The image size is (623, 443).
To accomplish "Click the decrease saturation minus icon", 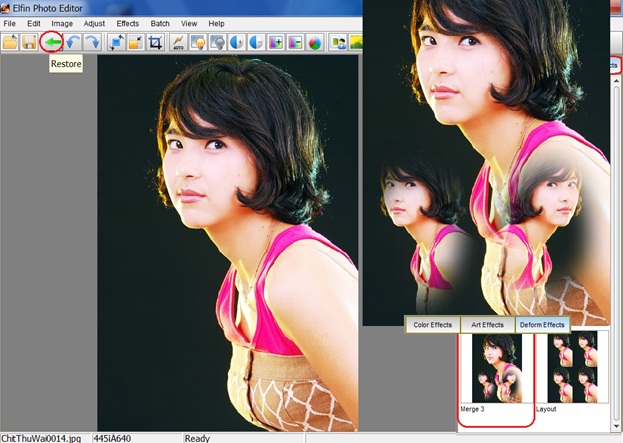I will pyautogui.click(x=295, y=42).
